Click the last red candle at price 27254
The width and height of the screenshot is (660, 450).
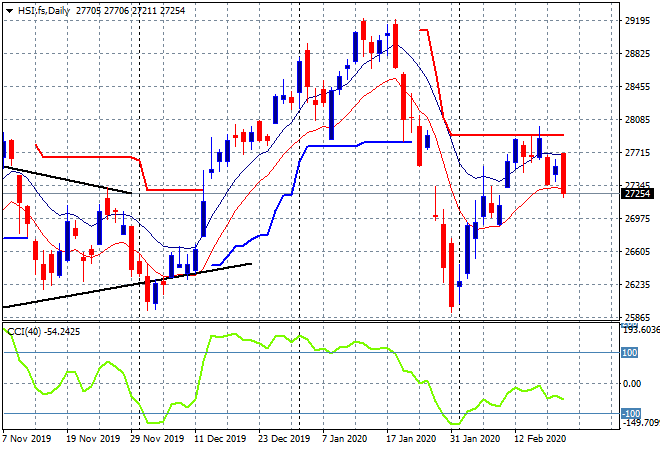[x=563, y=174]
